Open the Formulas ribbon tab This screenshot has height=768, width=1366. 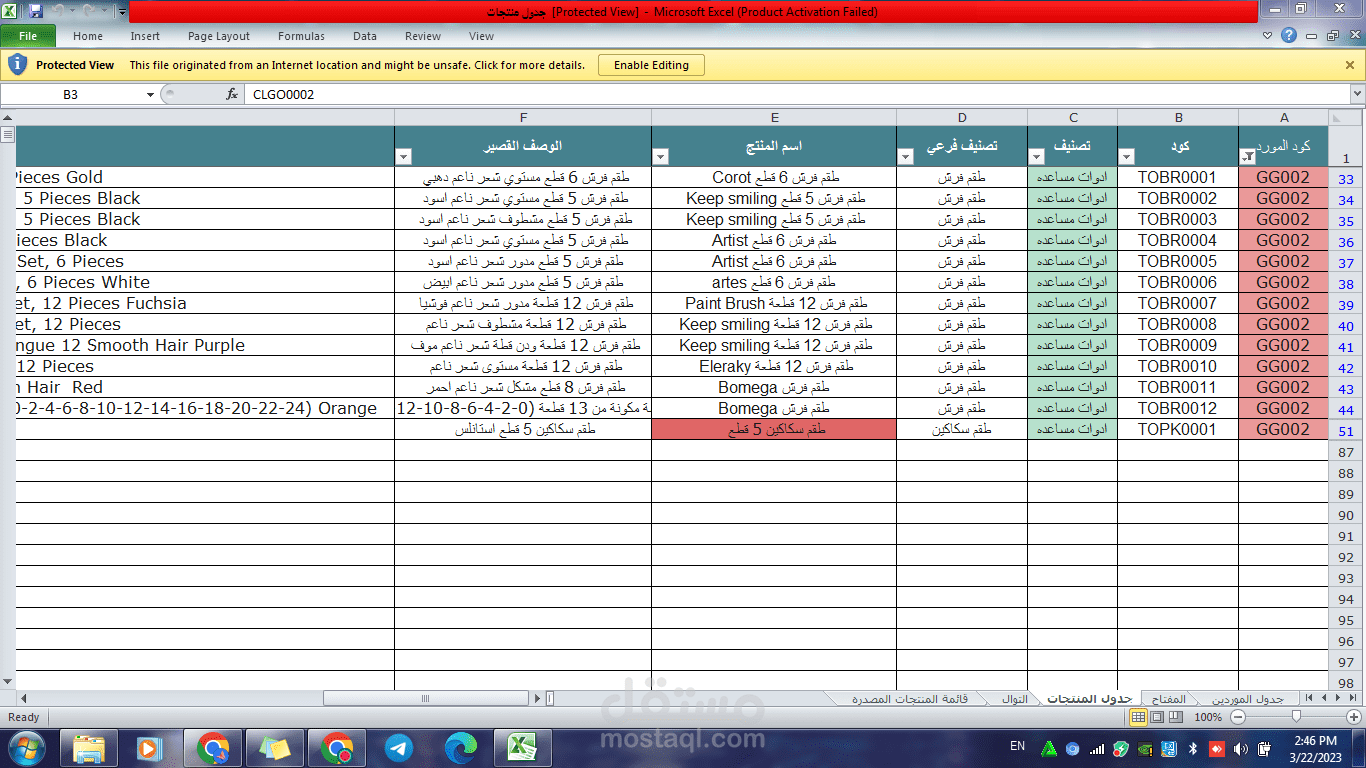[x=301, y=36]
